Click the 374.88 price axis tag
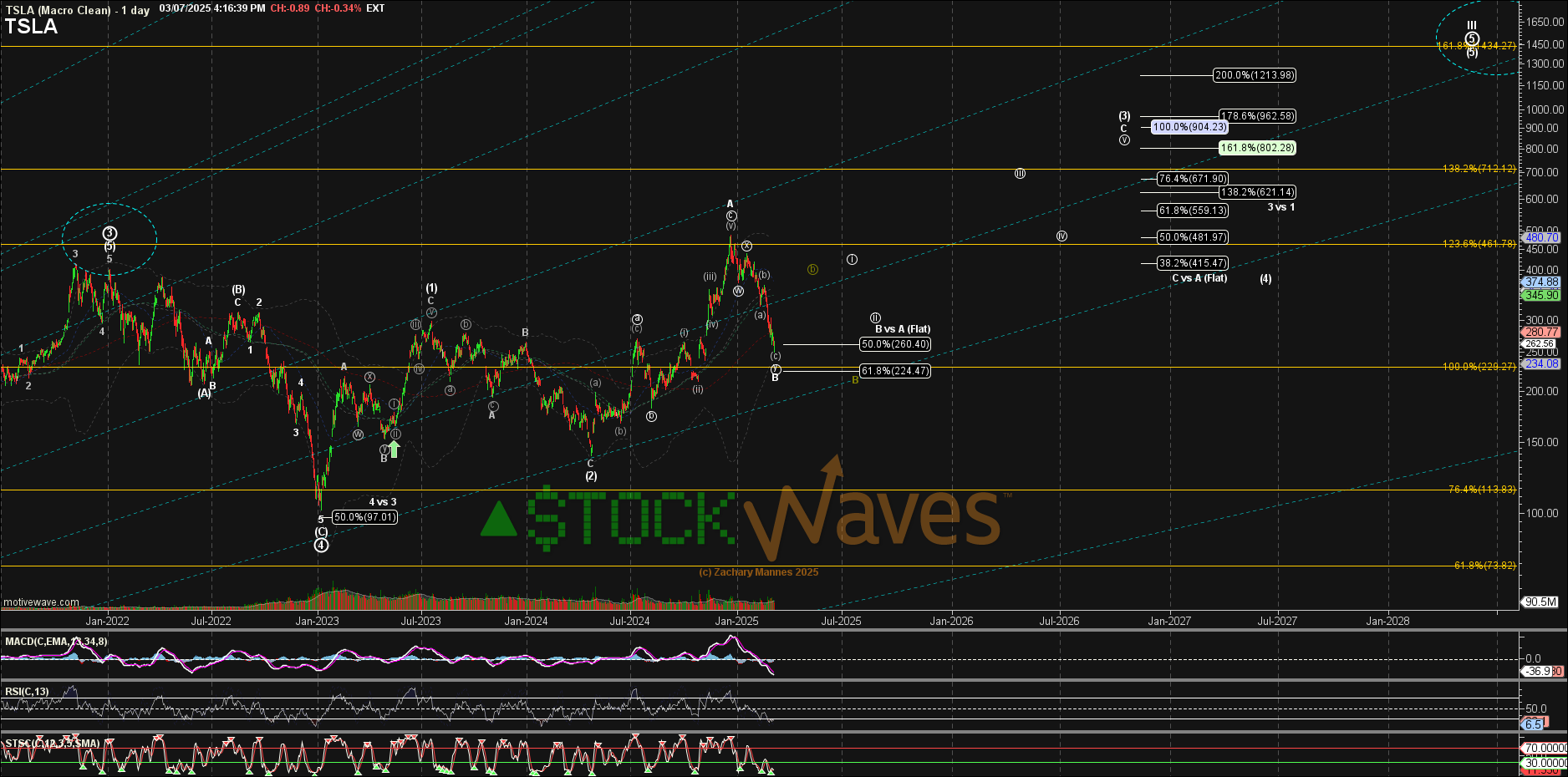Viewport: 1568px width, 777px height. 1541,282
